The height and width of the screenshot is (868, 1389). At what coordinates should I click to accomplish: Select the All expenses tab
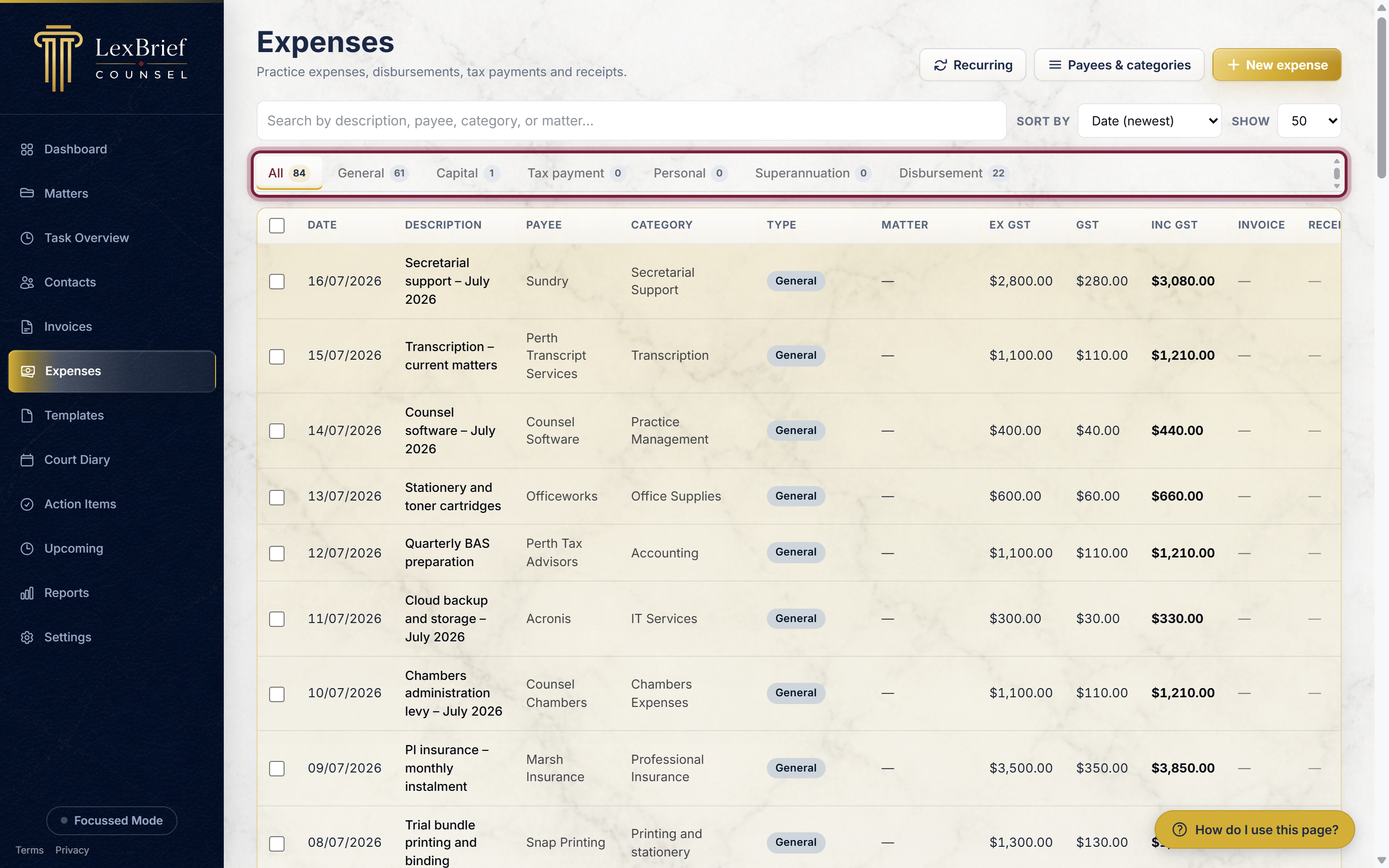pyautogui.click(x=289, y=173)
